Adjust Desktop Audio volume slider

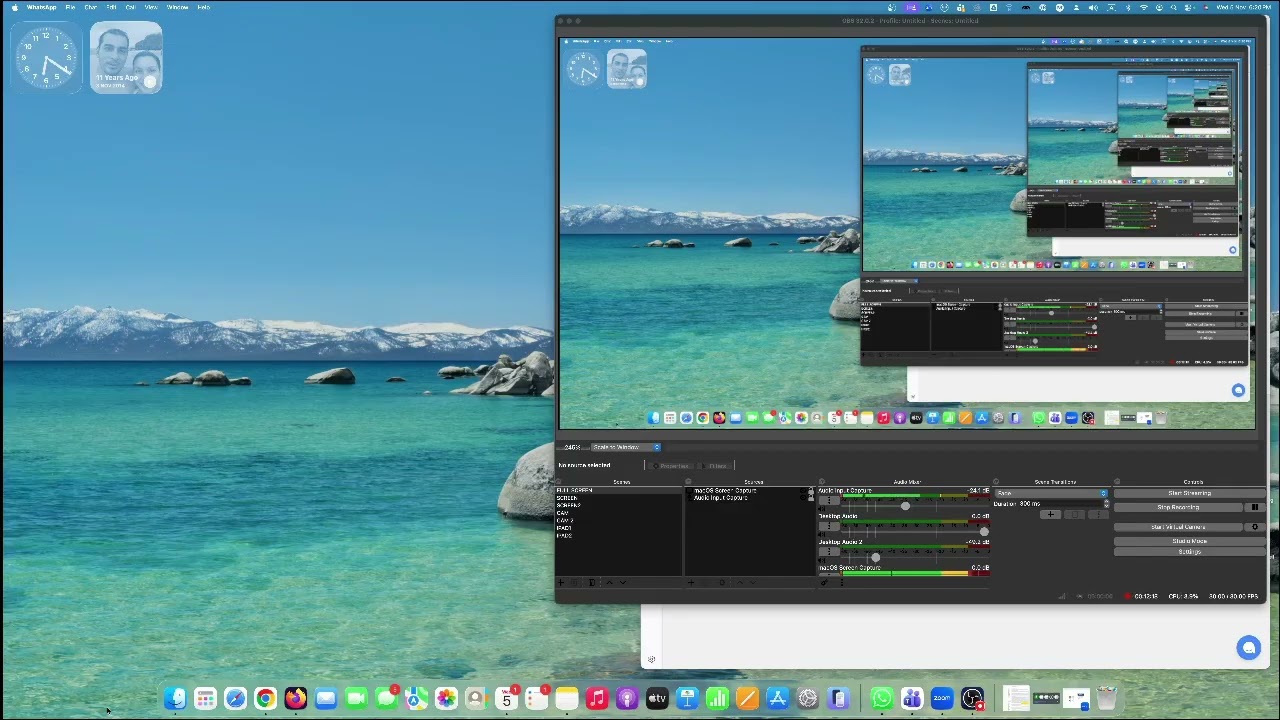coord(984,532)
